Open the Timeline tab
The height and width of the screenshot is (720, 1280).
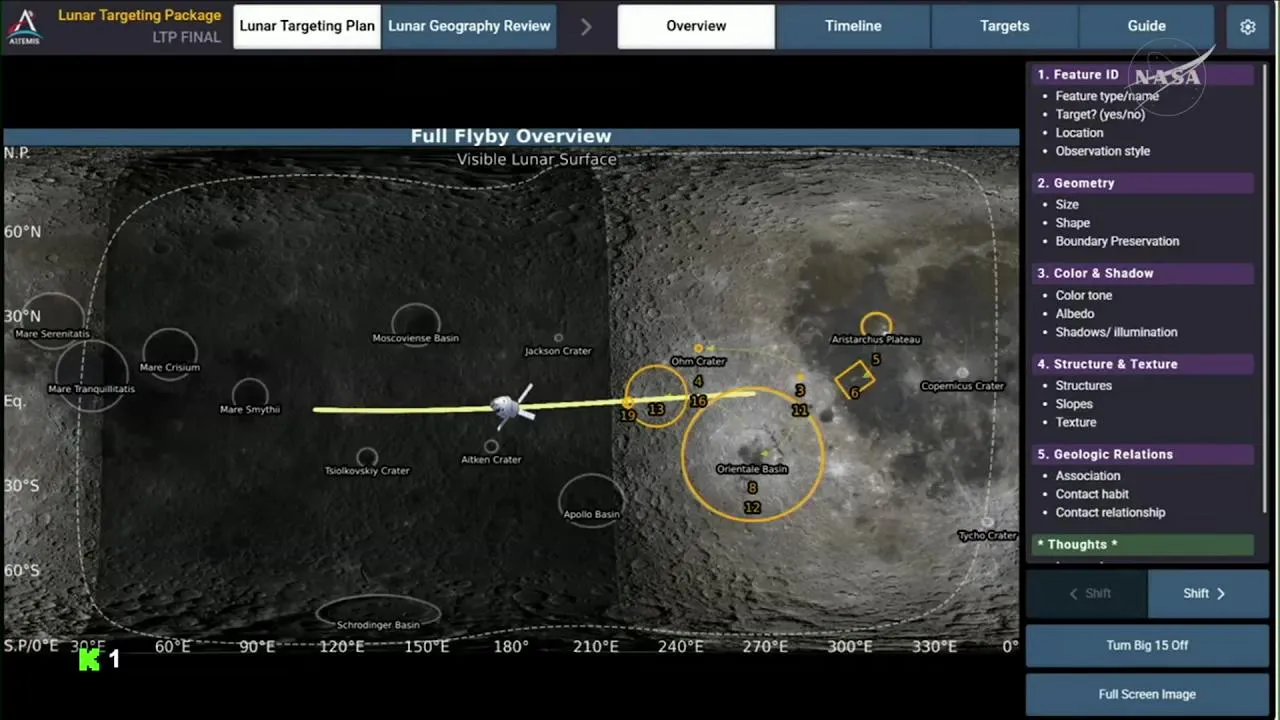(853, 27)
